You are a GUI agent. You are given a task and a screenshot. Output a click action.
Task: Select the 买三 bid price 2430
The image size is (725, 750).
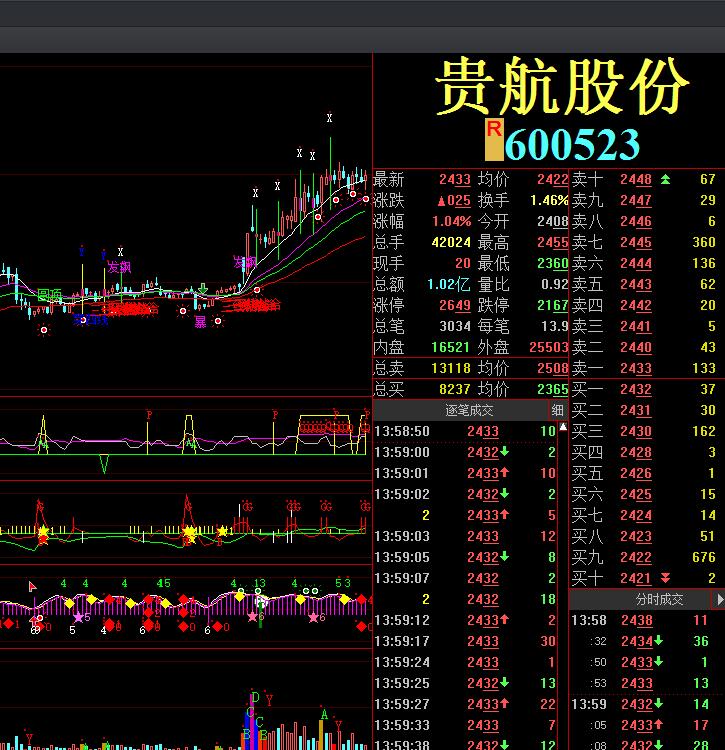coord(636,431)
